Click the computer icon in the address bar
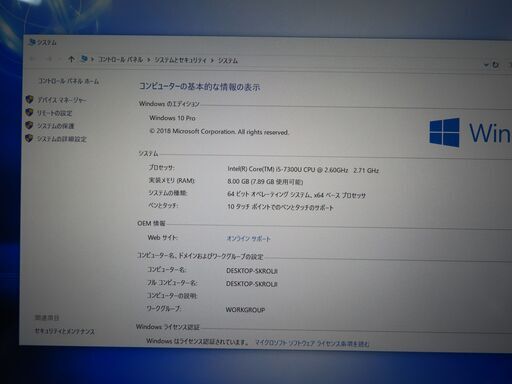 click(84, 59)
